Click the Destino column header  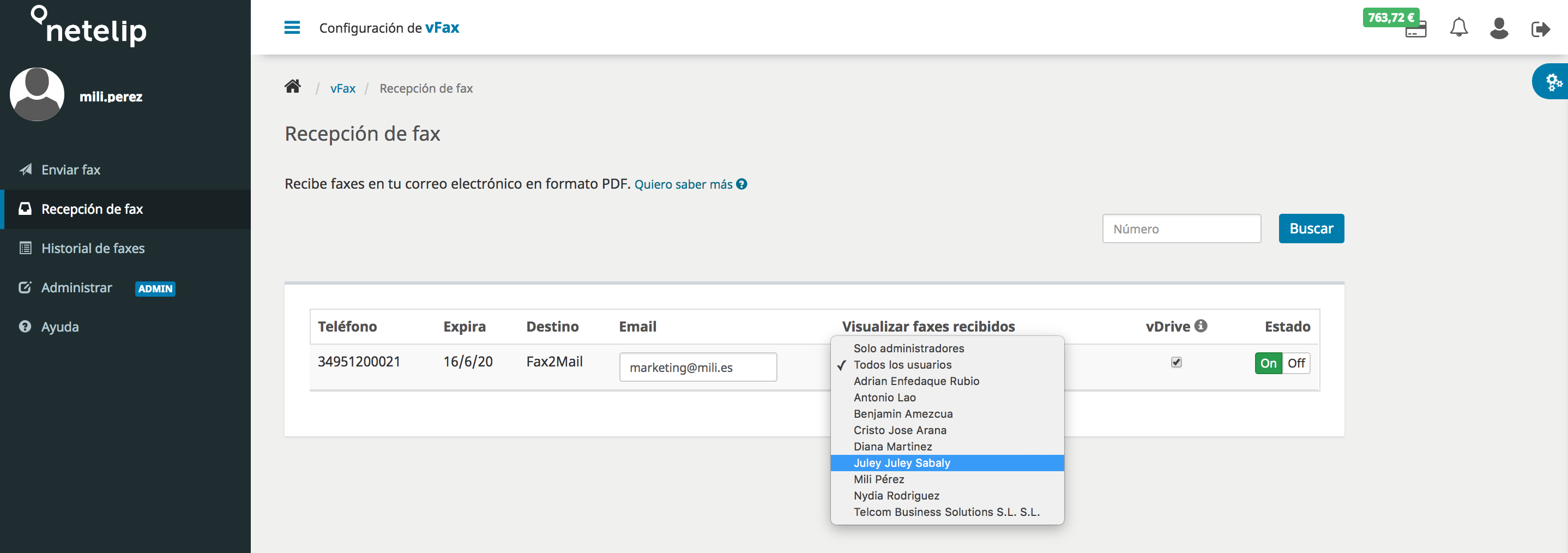[552, 327]
